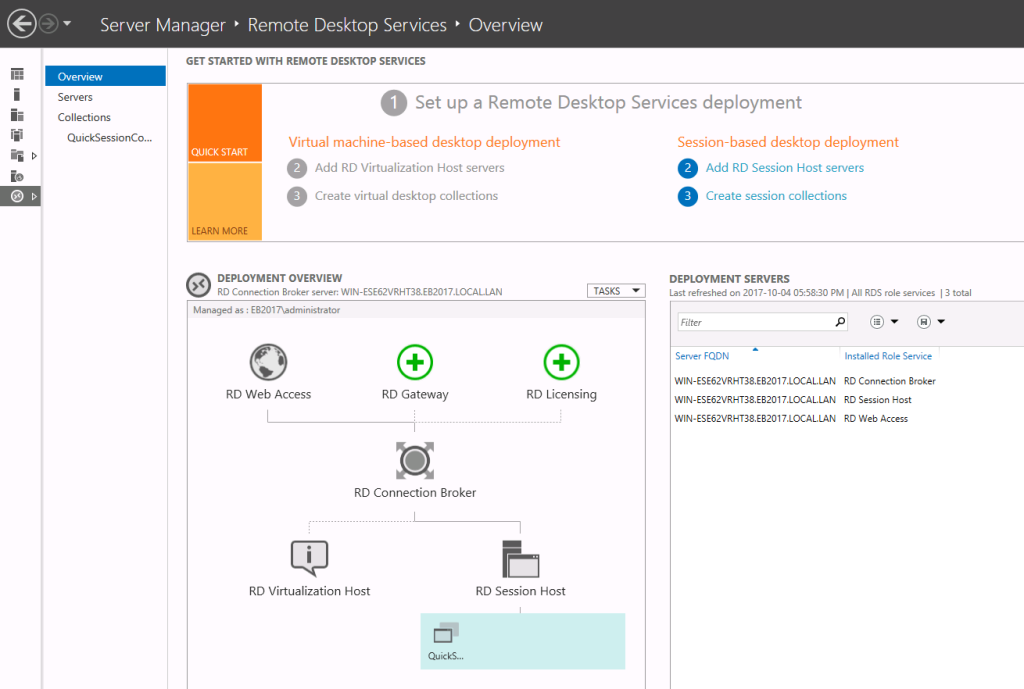Open the QuickSessionCo... collection item
This screenshot has height=689, width=1024.
click(x=109, y=137)
